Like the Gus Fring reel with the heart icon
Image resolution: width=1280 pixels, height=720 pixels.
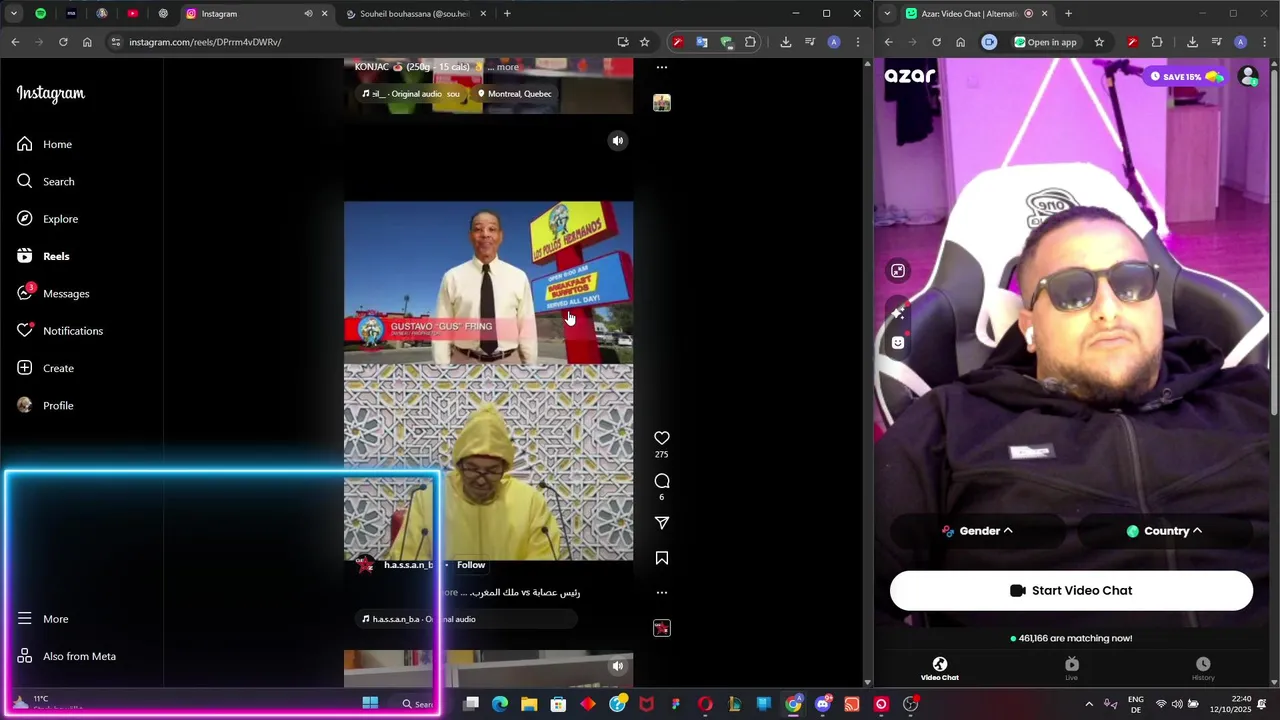click(x=662, y=438)
